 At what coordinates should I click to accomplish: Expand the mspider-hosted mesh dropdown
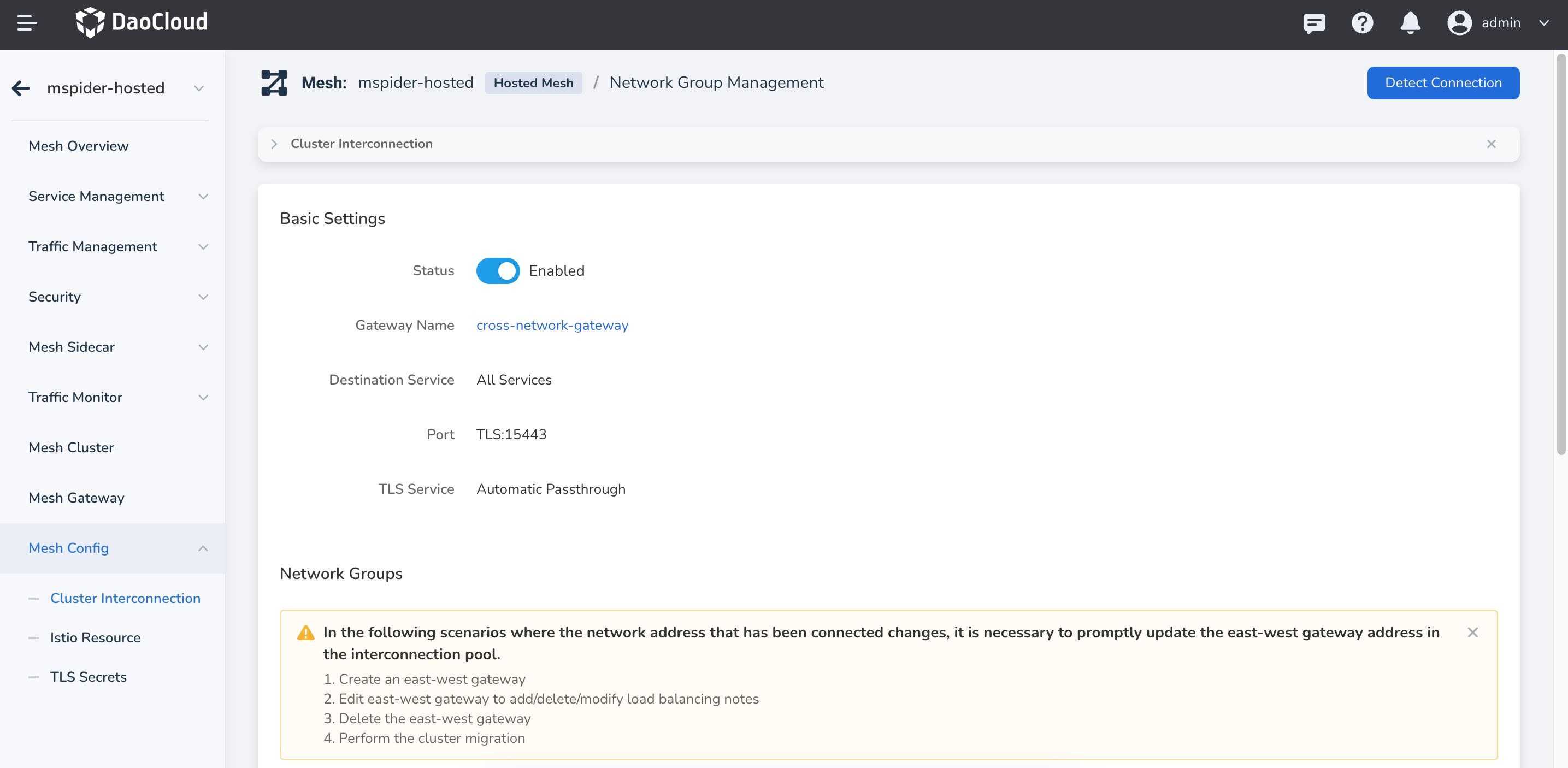(x=199, y=88)
